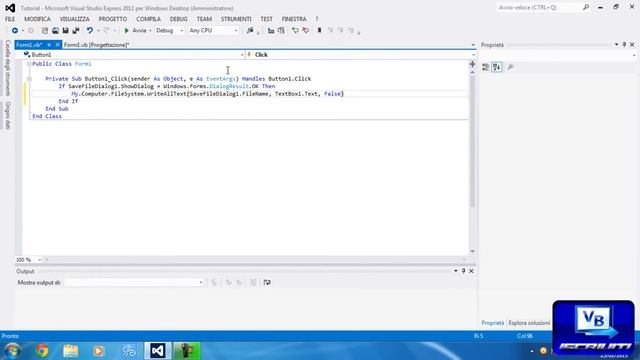Open the media player taskbar icon
This screenshot has height=360, width=640.
click(x=98, y=351)
